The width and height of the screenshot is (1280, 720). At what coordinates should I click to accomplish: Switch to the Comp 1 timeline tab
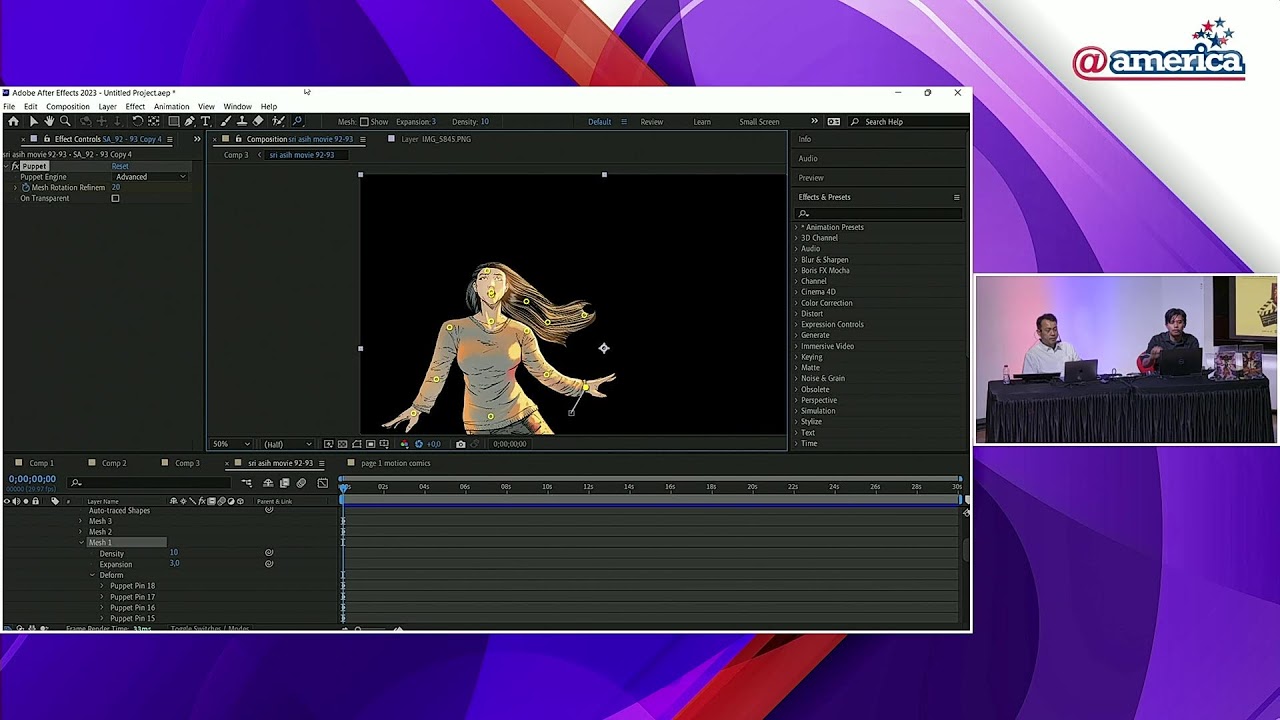(41, 463)
